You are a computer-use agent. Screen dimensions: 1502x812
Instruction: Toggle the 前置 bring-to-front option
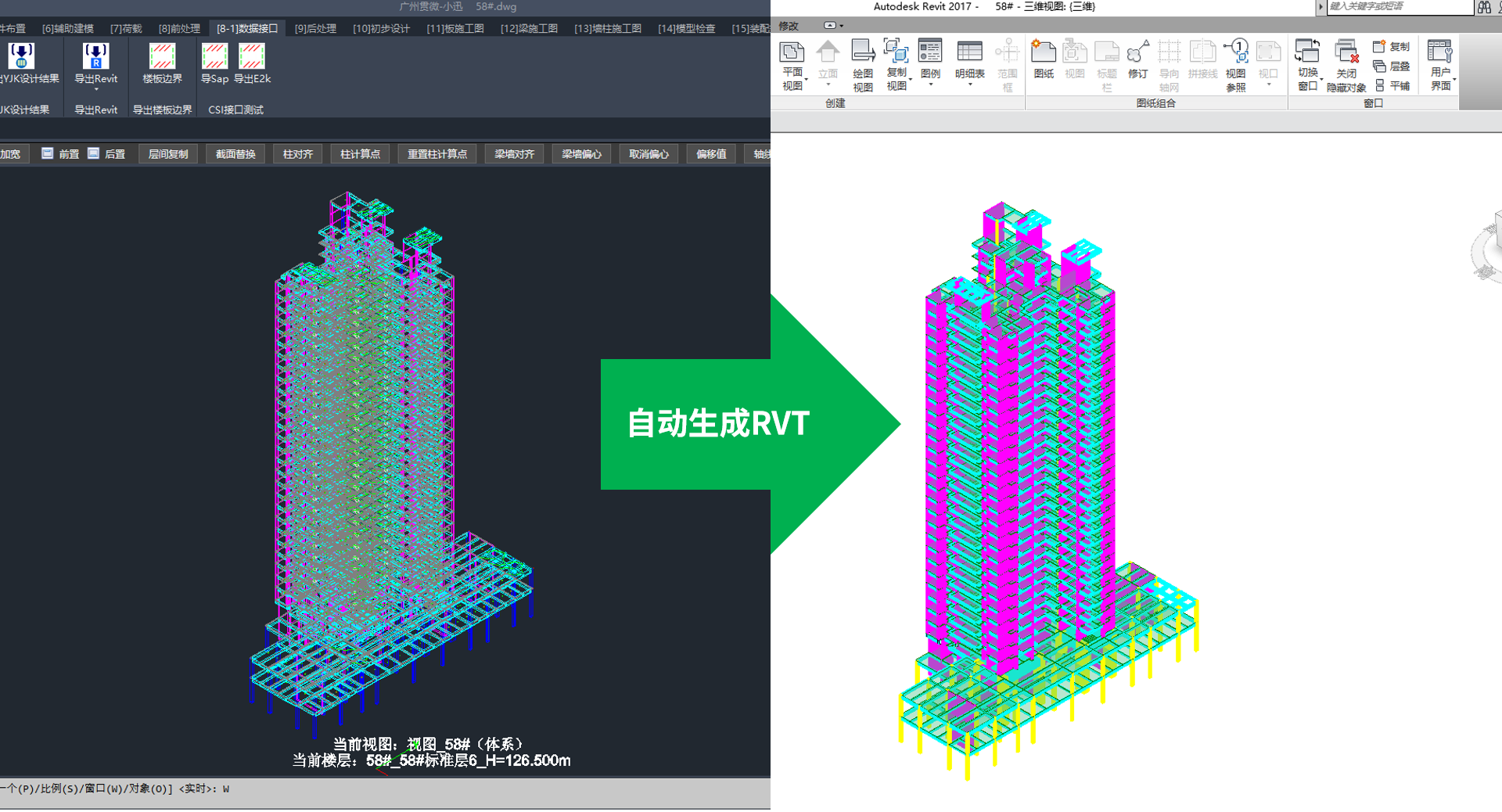[48, 154]
